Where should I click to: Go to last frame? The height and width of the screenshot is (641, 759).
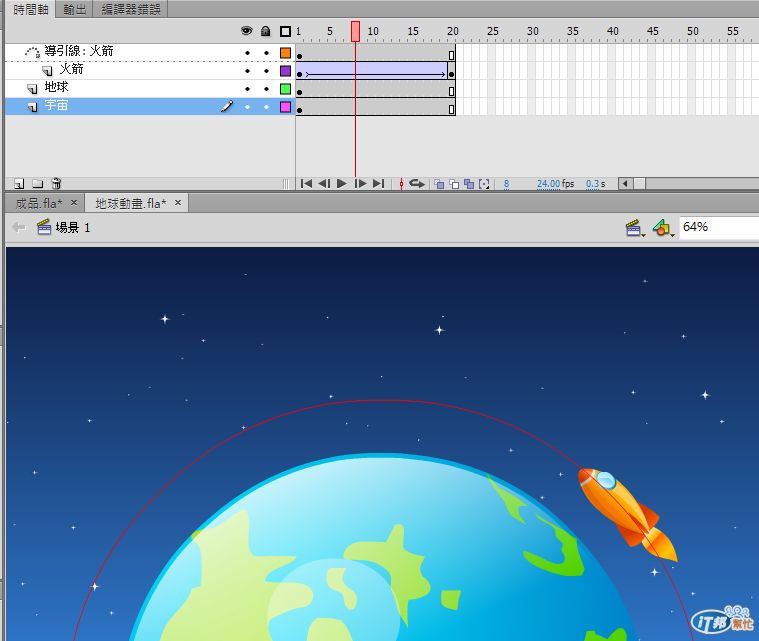point(379,183)
